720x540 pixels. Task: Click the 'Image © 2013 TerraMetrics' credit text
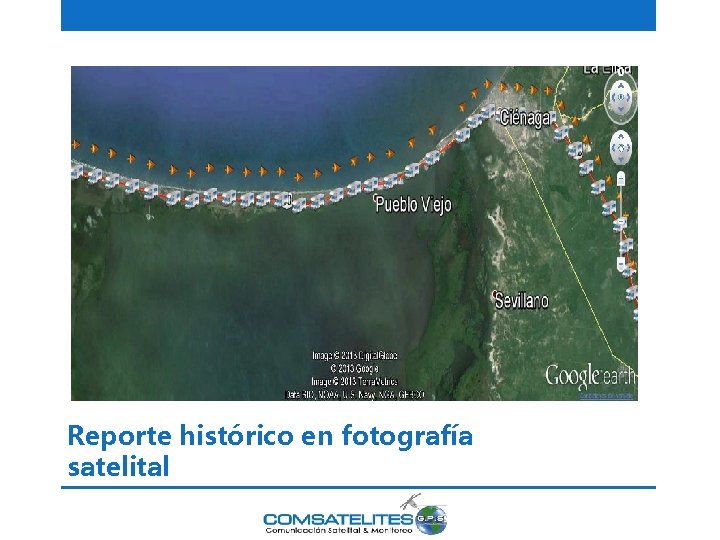354,382
